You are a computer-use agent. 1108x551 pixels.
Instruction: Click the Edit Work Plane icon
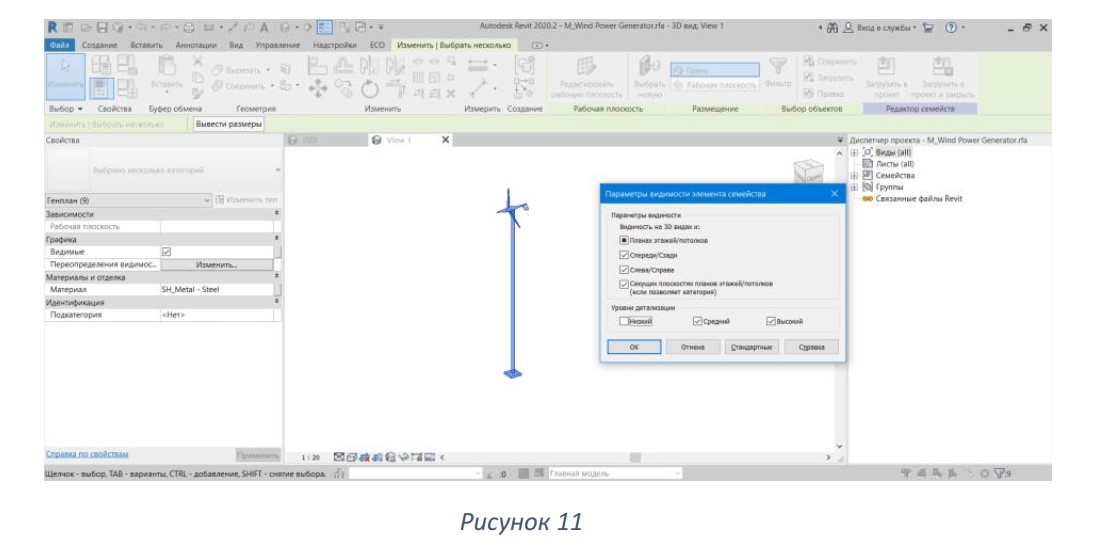coord(587,77)
